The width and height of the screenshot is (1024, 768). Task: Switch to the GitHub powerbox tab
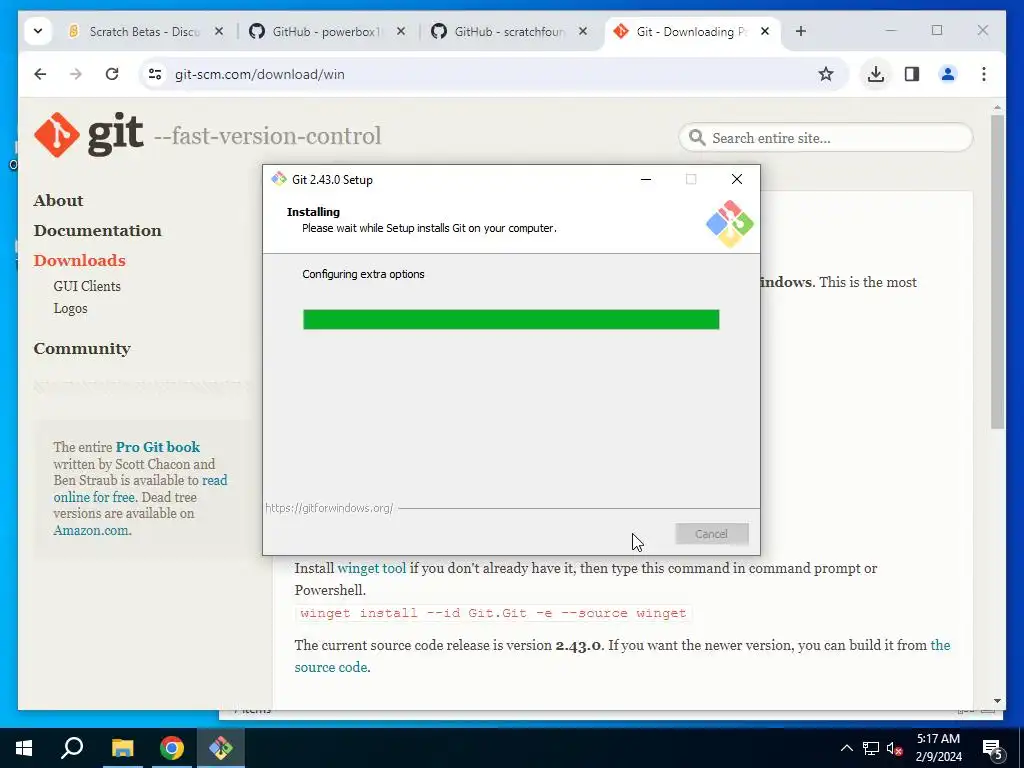(x=328, y=31)
